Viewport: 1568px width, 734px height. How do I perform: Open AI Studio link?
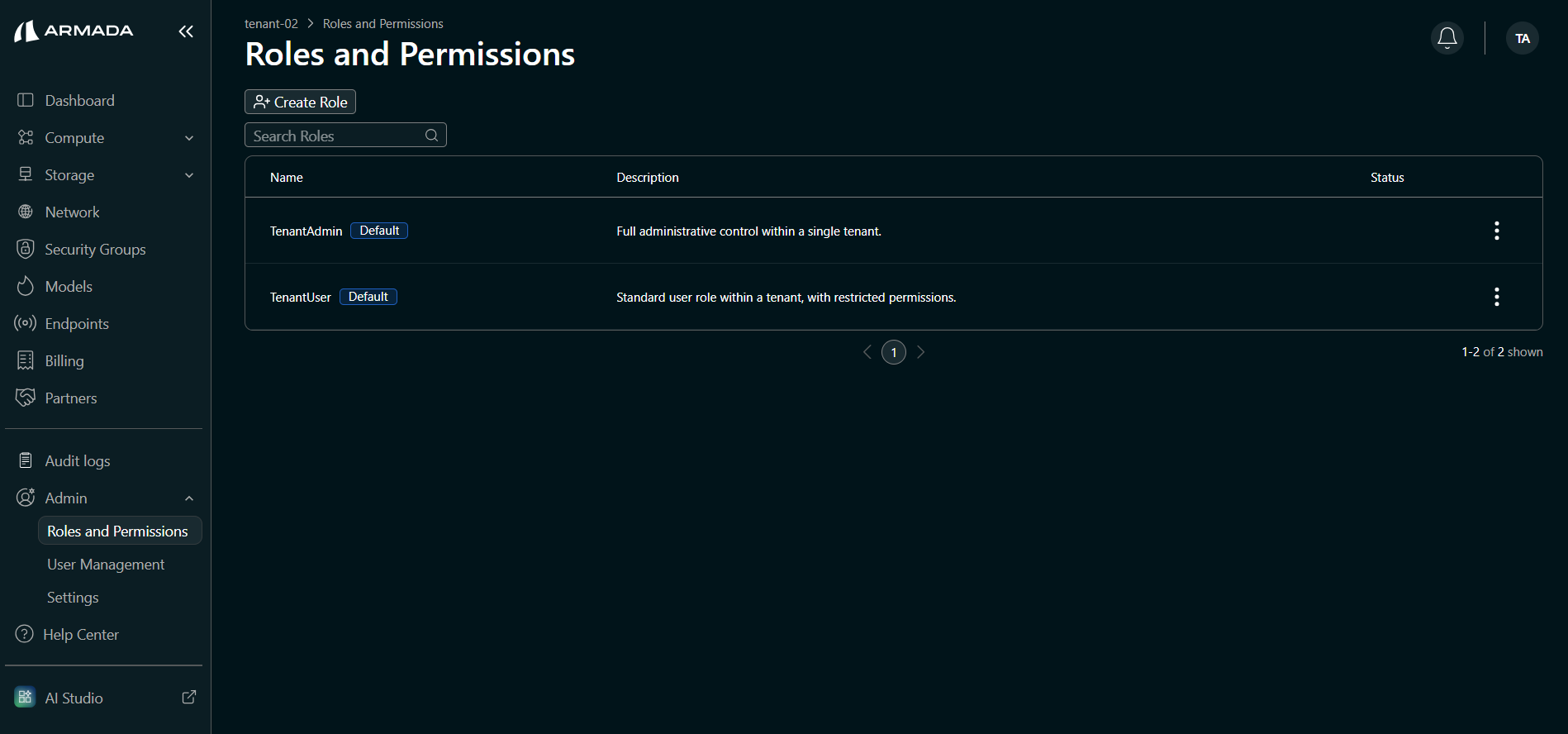(74, 698)
